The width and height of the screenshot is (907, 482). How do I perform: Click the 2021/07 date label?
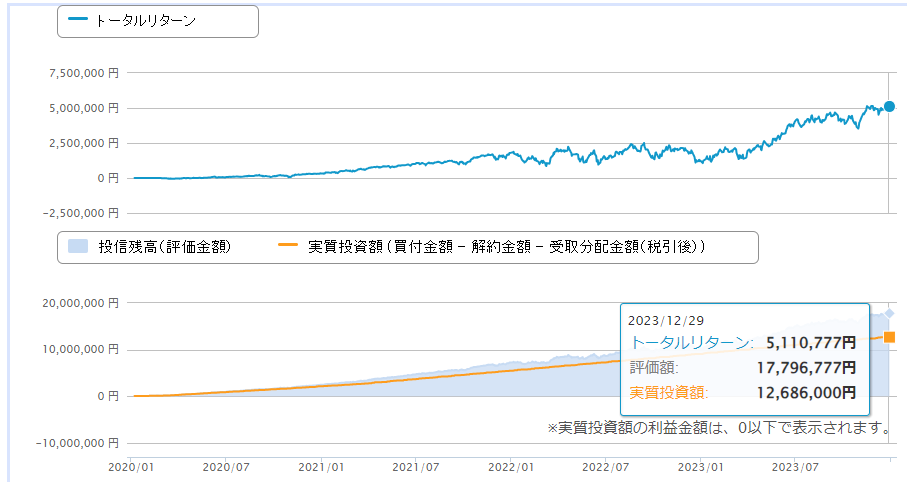coord(415,467)
